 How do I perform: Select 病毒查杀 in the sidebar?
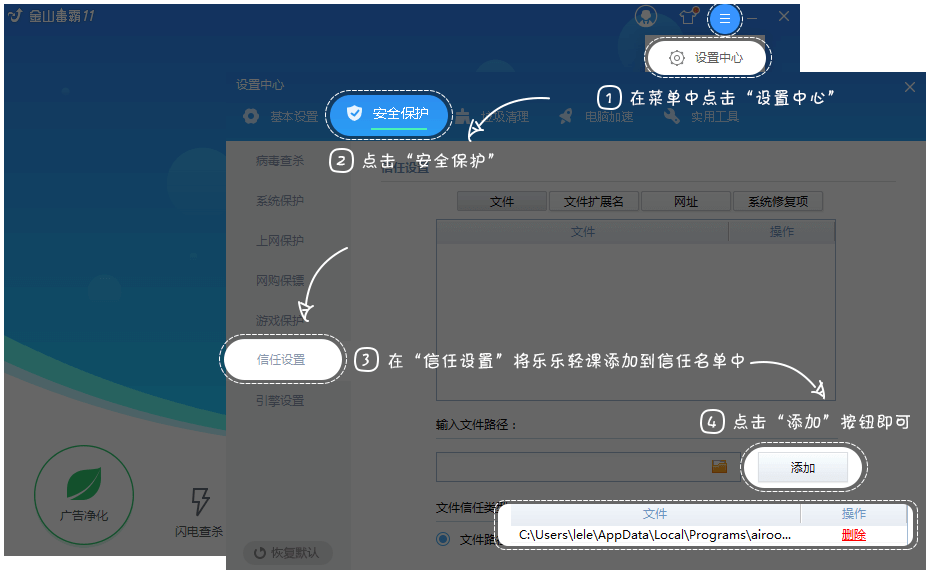point(280,161)
